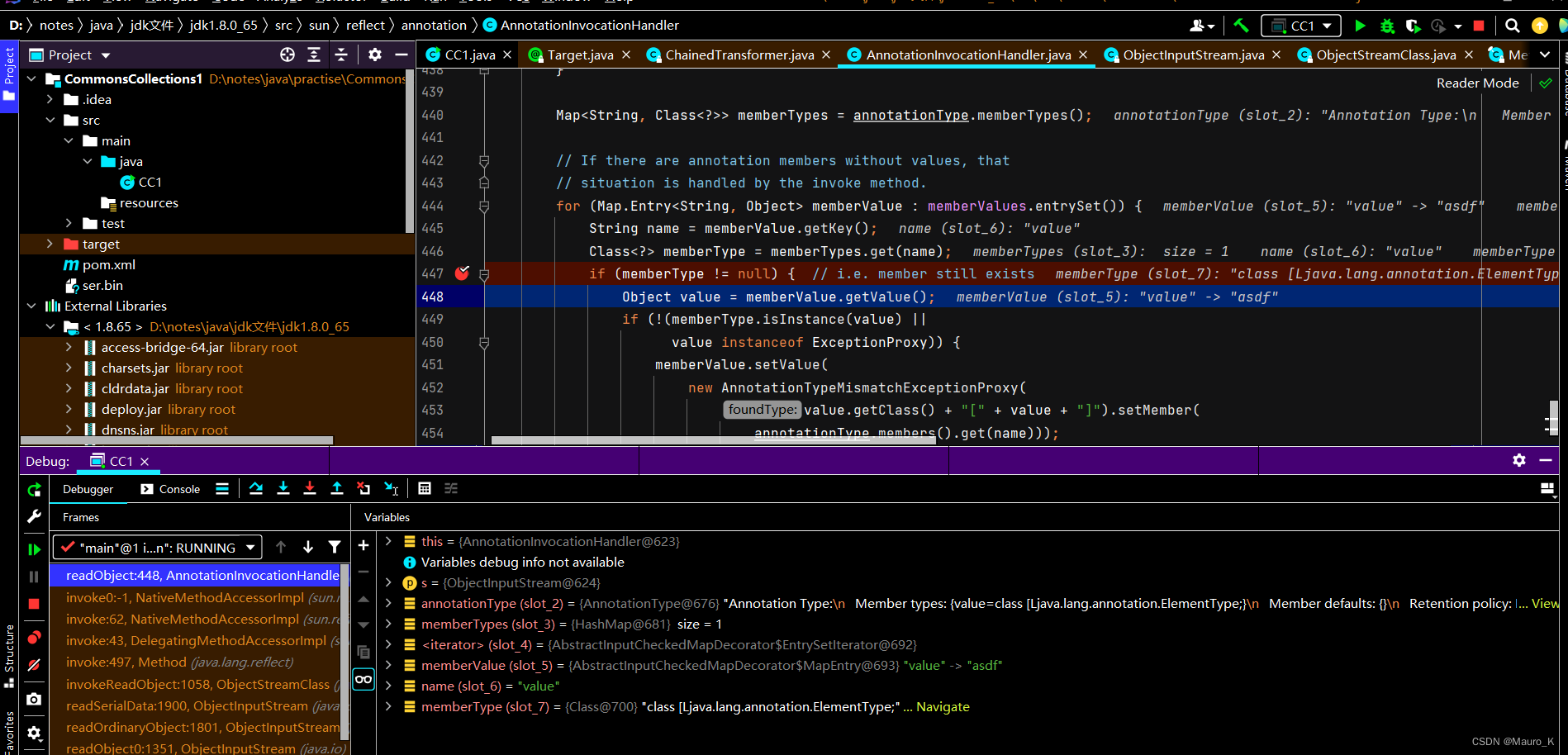Add a new watch with plus icon
The height and width of the screenshot is (755, 1568).
(363, 545)
